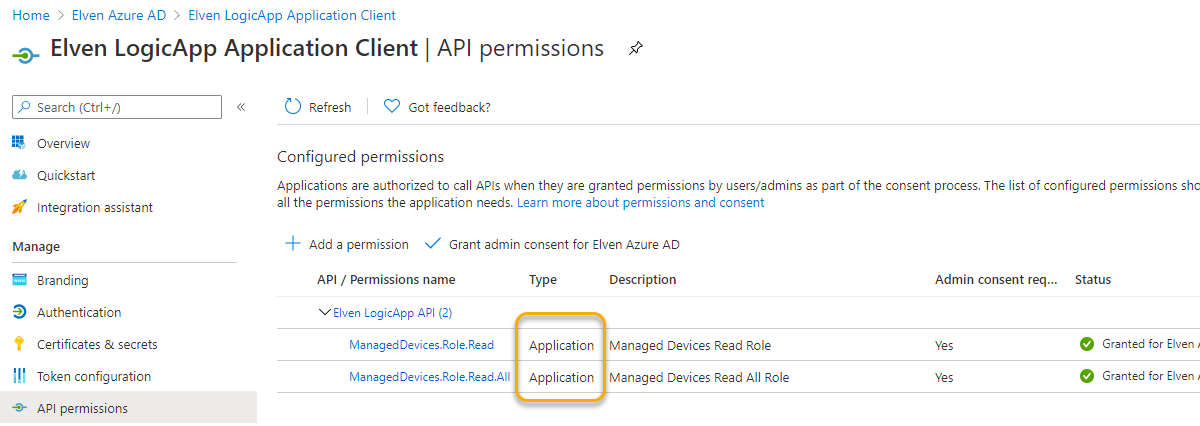The height and width of the screenshot is (426, 1200).
Task: Click the Configured permissions heading
Action: click(x=360, y=156)
